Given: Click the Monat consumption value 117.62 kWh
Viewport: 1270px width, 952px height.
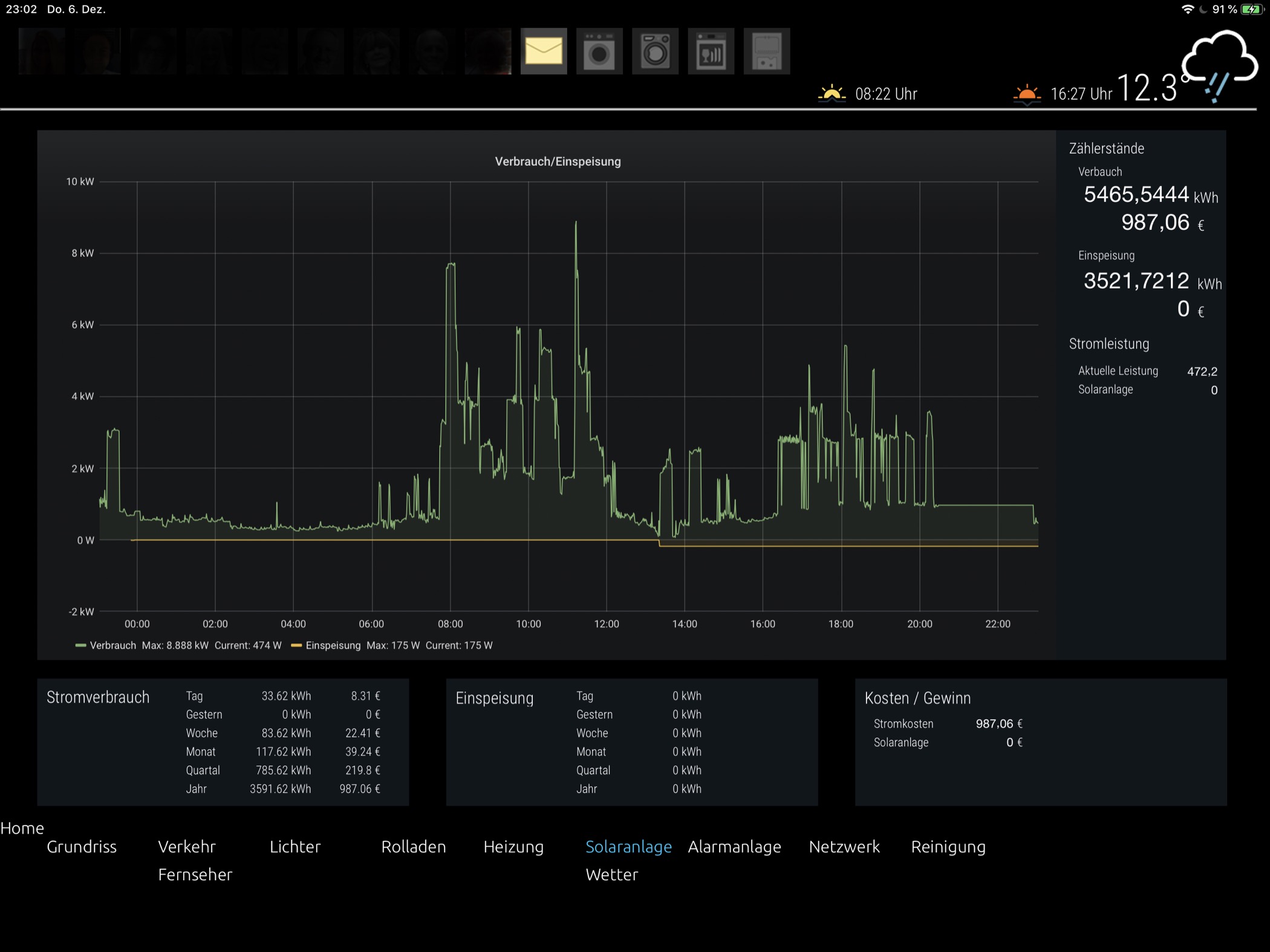Looking at the screenshot, I should pyautogui.click(x=283, y=752).
